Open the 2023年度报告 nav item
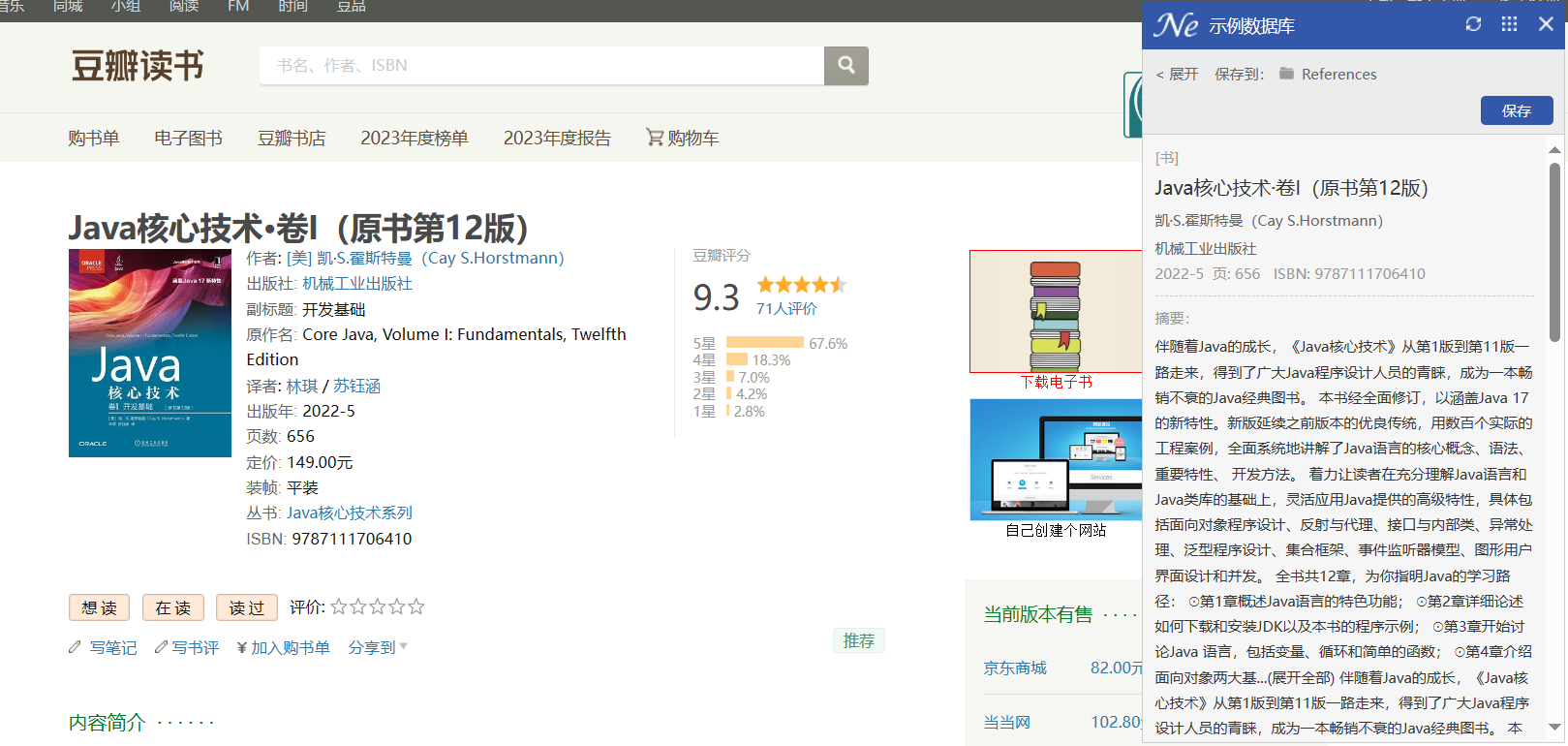Viewport: 1568px width, 746px height. (557, 138)
